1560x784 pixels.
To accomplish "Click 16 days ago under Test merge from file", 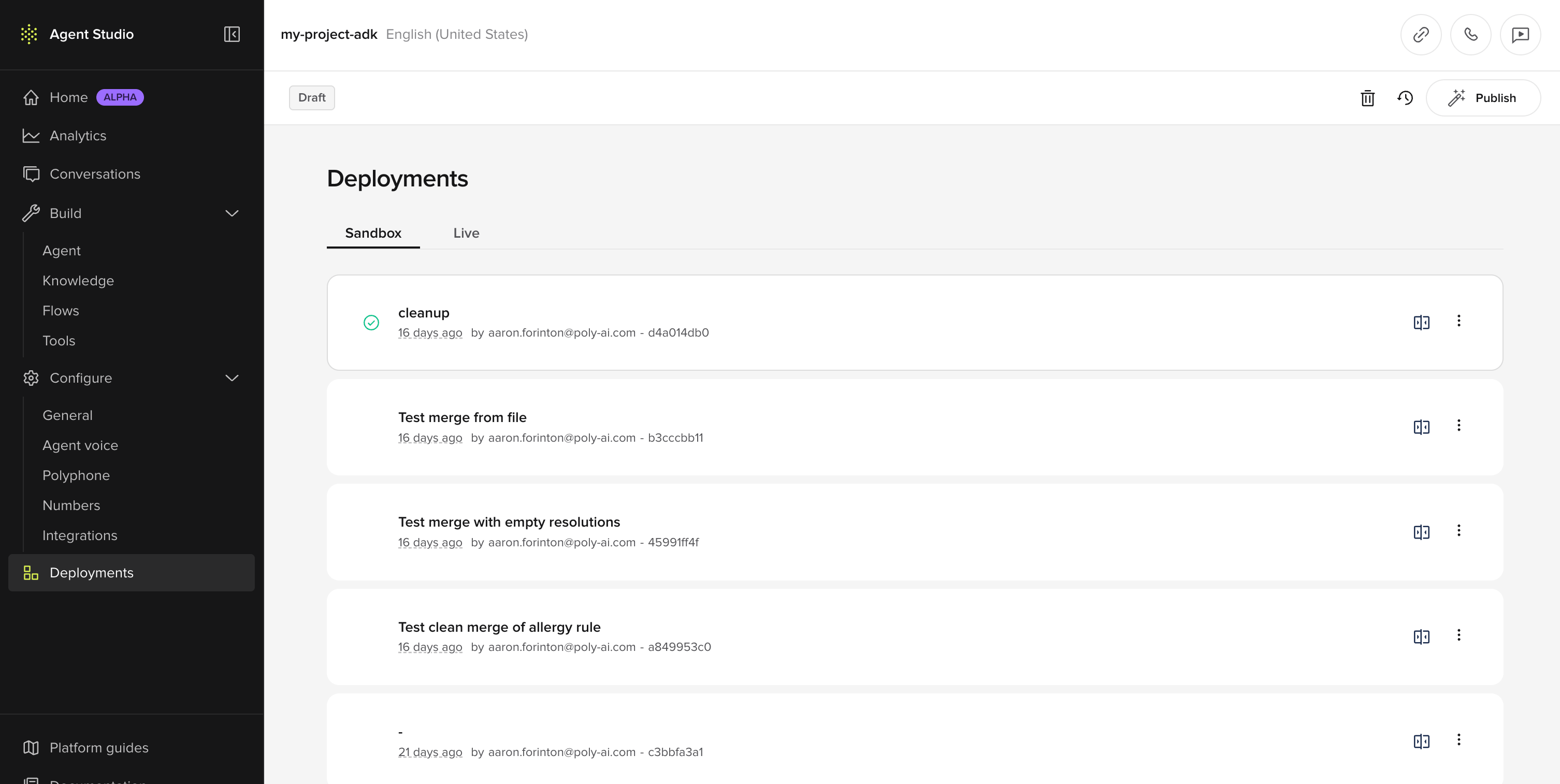I will [430, 438].
